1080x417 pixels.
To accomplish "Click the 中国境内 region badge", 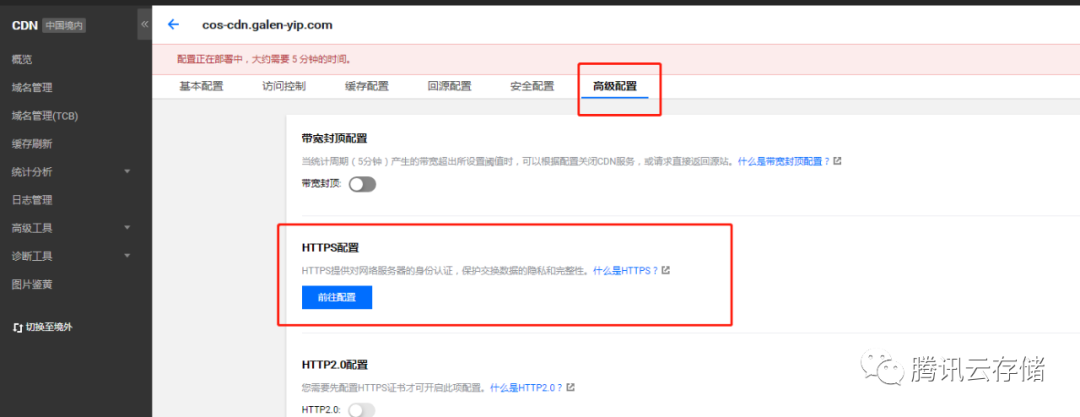I will point(65,26).
